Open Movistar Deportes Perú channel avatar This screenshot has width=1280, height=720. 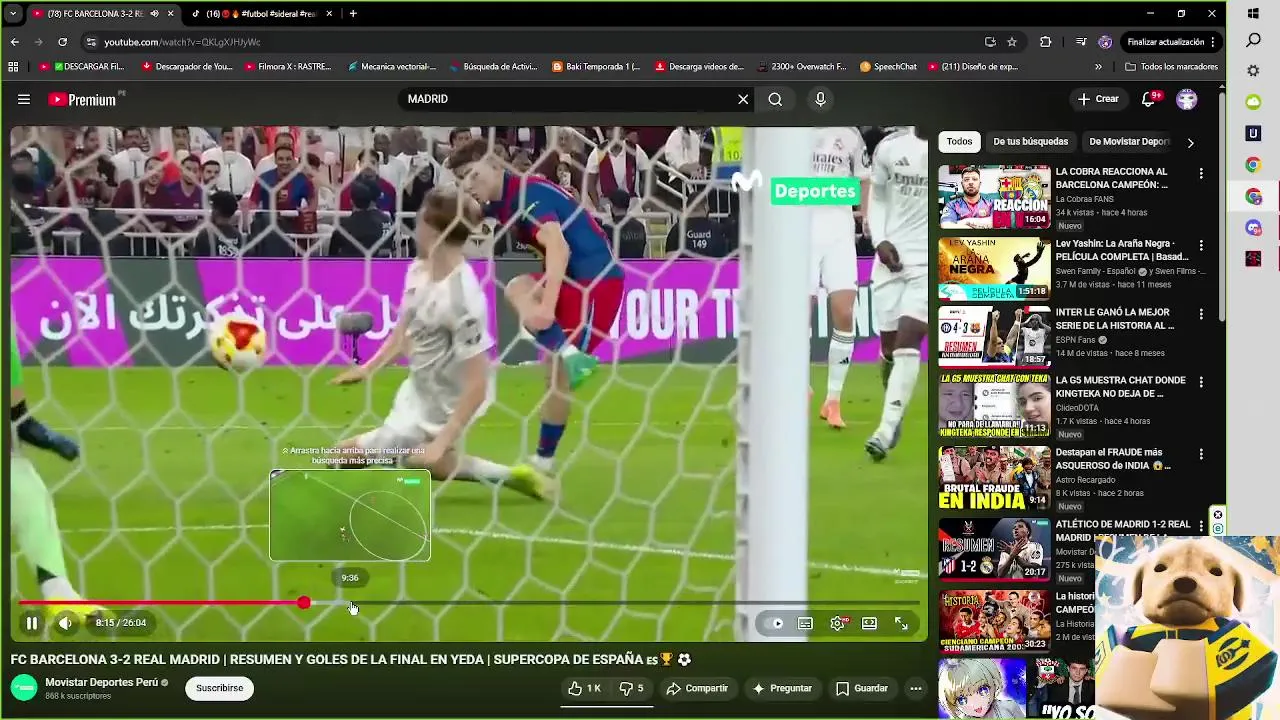(x=24, y=688)
